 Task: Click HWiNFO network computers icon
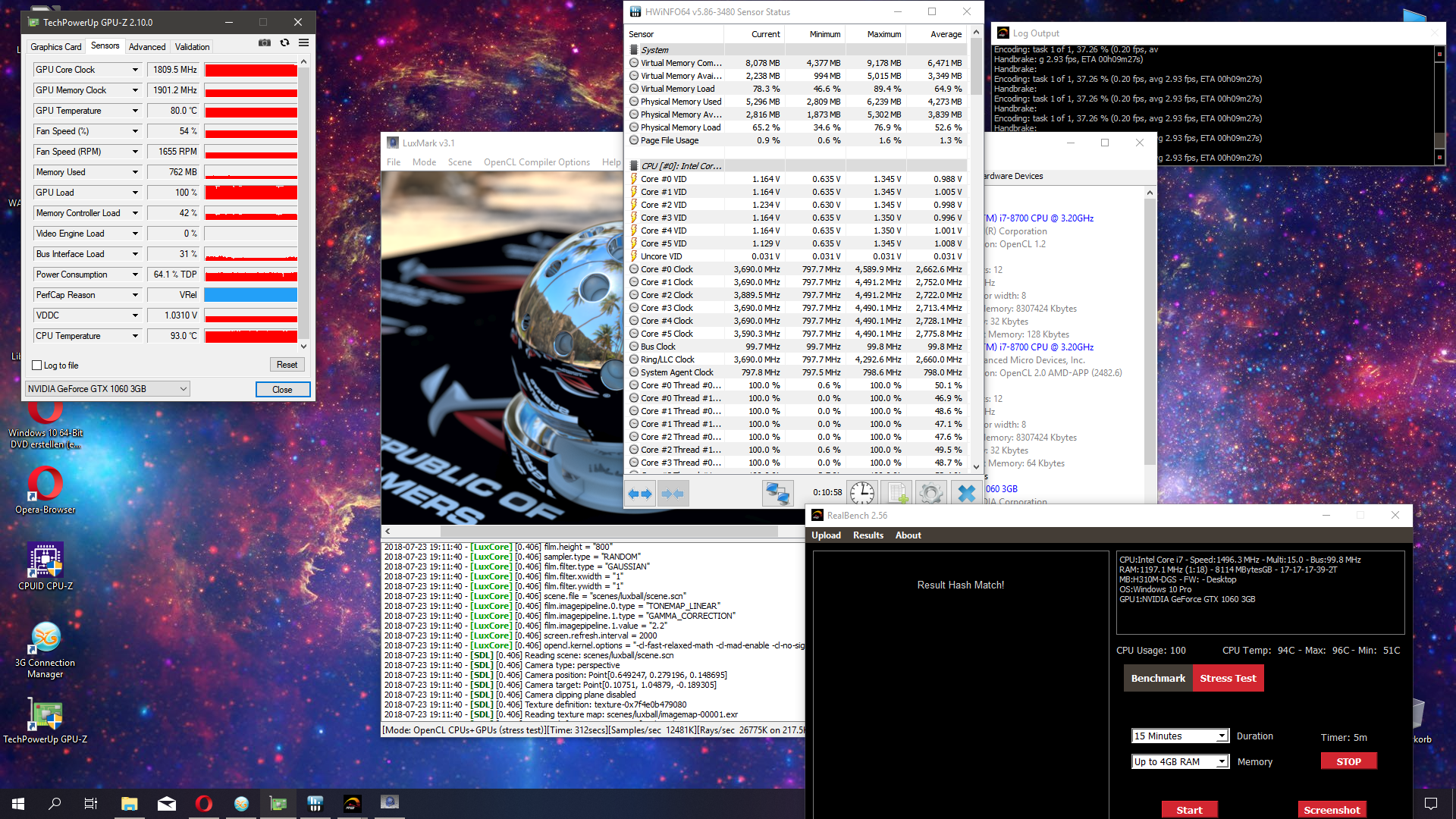(x=777, y=494)
